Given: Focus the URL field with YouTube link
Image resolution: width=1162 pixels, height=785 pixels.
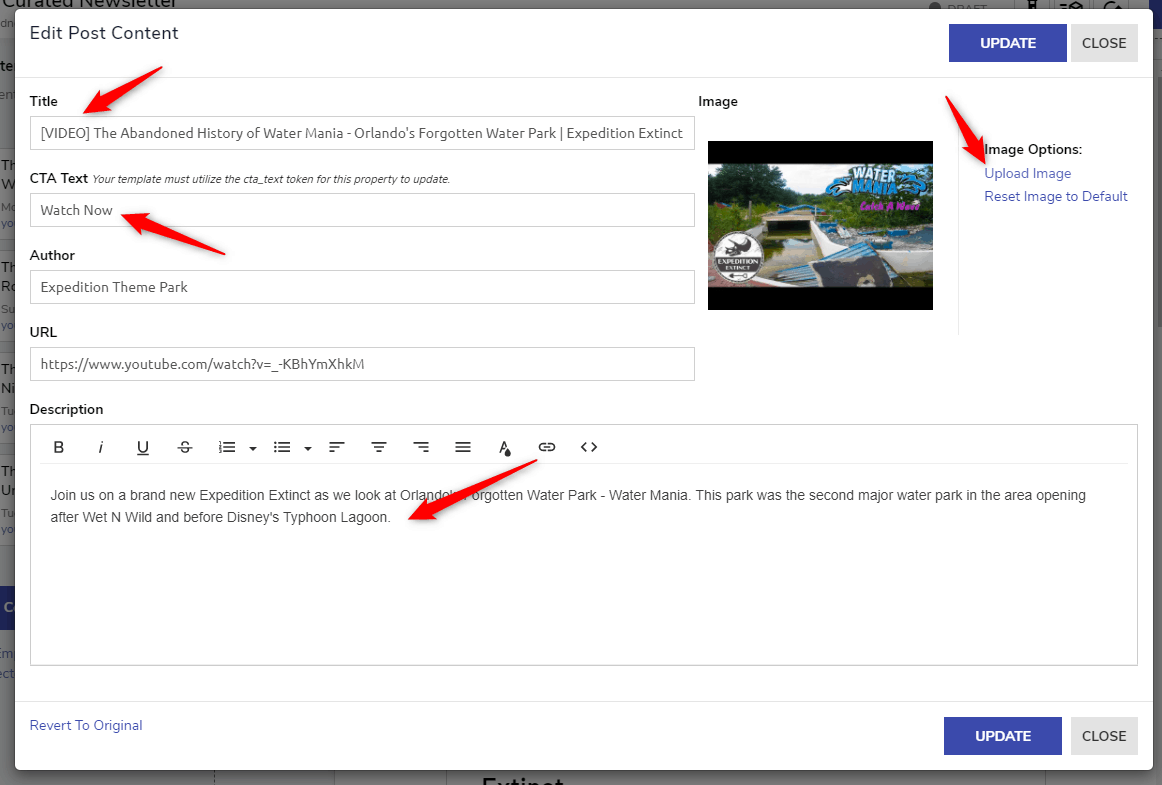Looking at the screenshot, I should pos(362,364).
